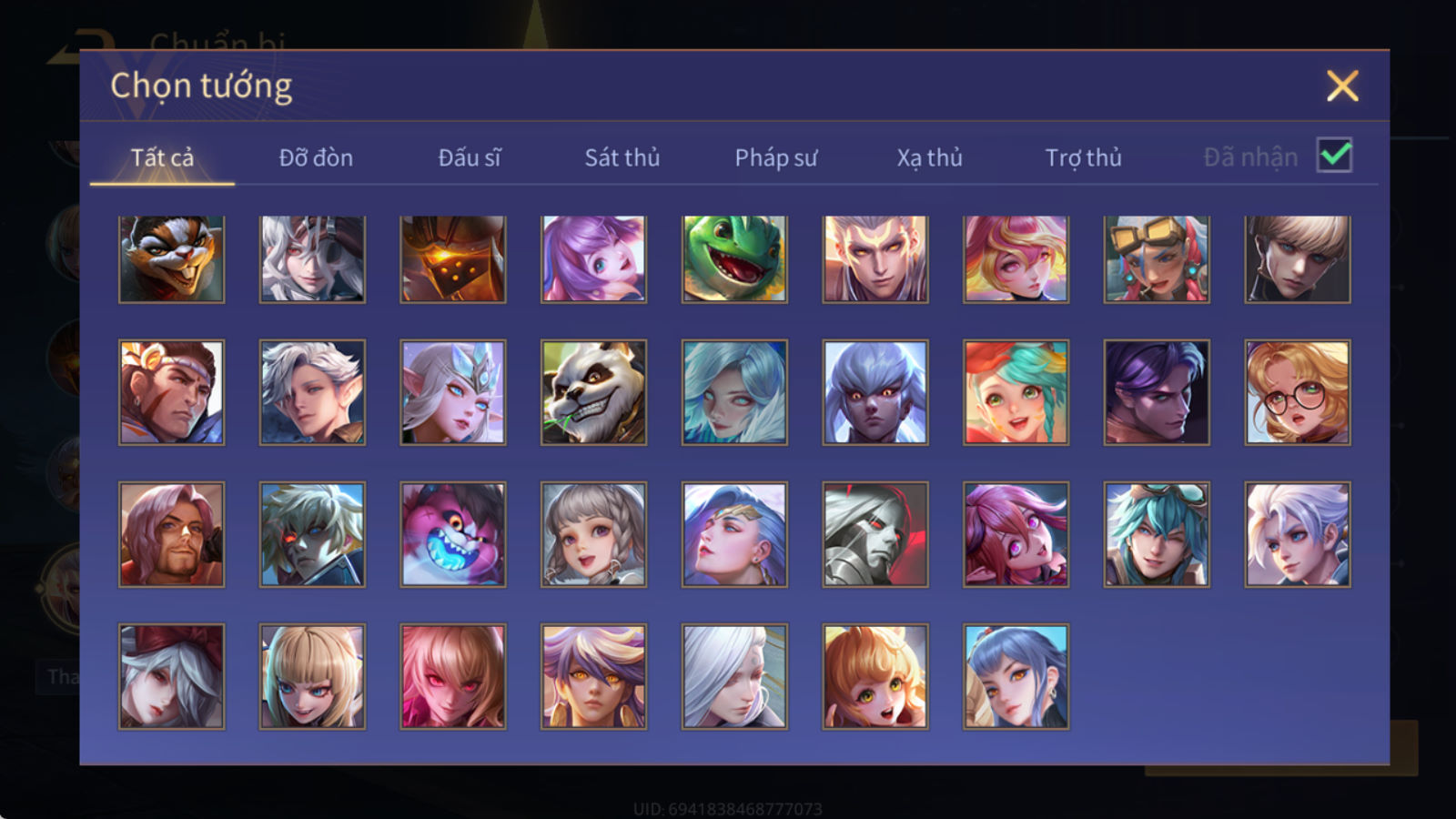
Task: Pick the green frog hero portrait
Action: 734,258
